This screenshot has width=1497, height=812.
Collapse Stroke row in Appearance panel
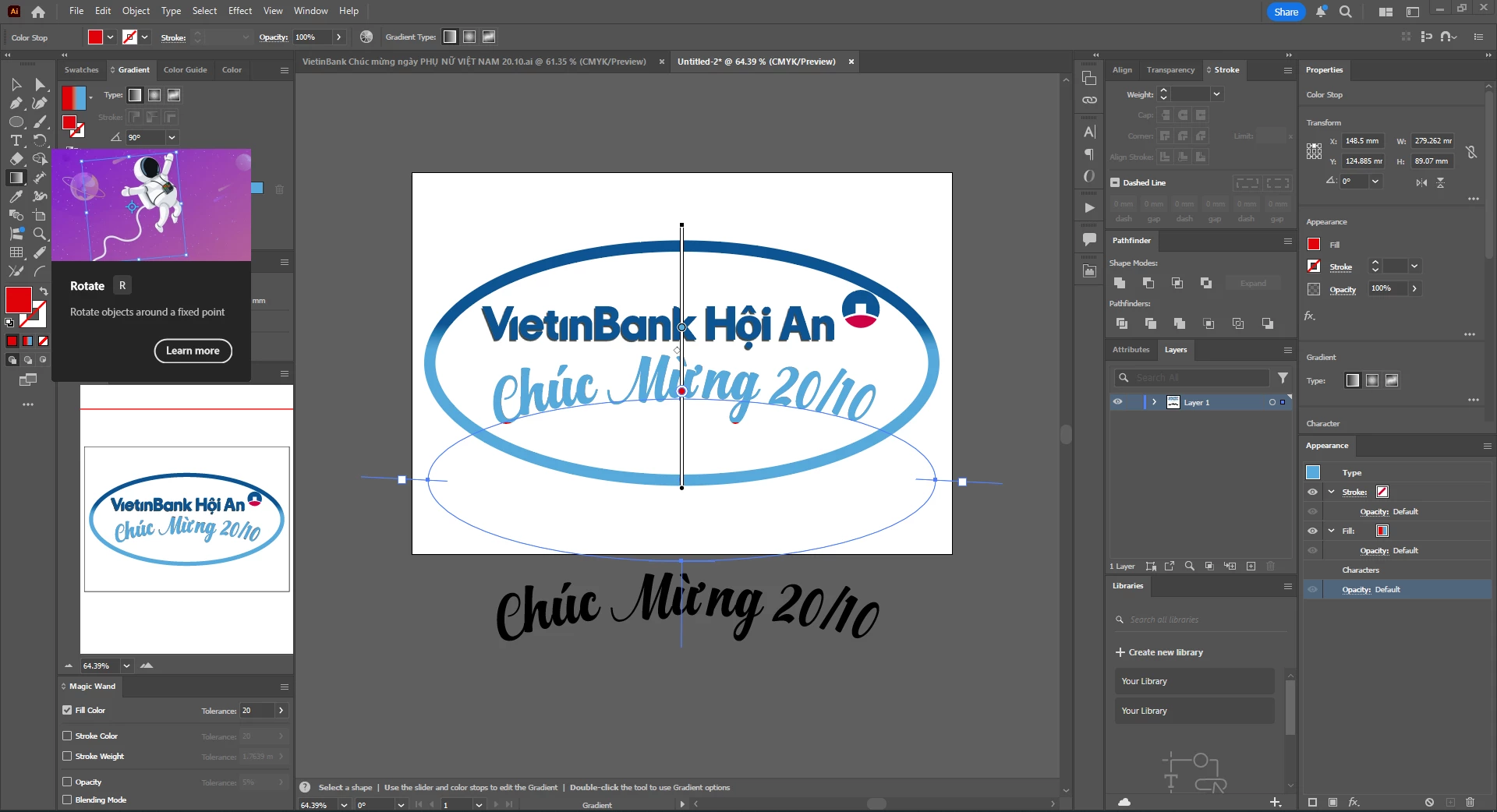[x=1331, y=492]
